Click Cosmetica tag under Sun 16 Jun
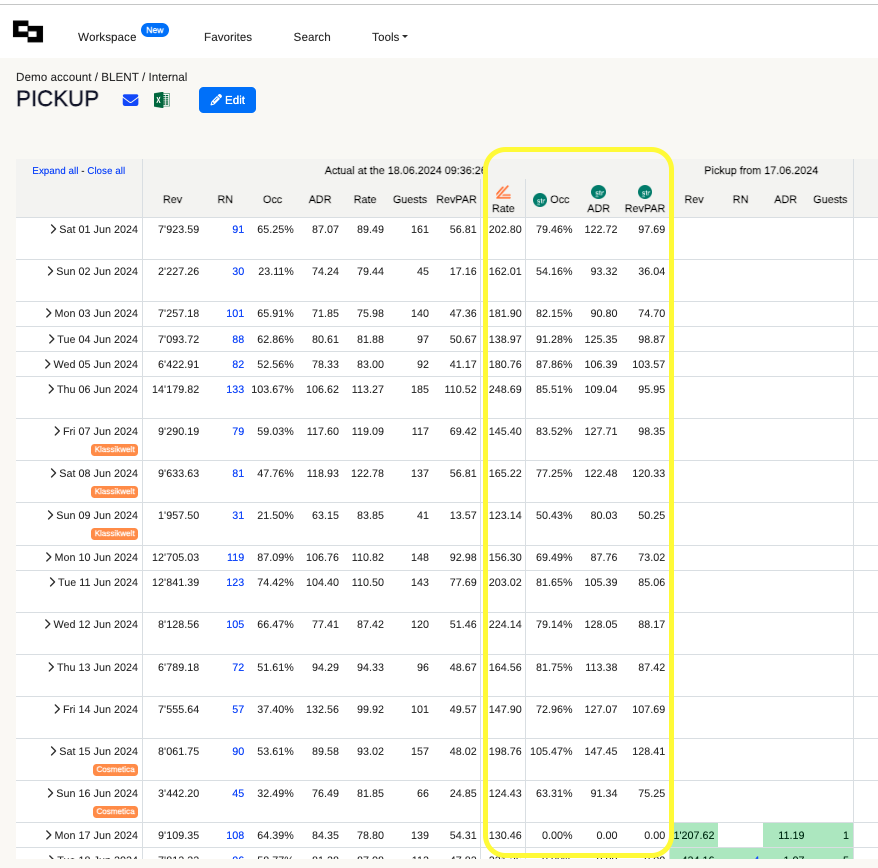878x868 pixels. click(x=115, y=811)
